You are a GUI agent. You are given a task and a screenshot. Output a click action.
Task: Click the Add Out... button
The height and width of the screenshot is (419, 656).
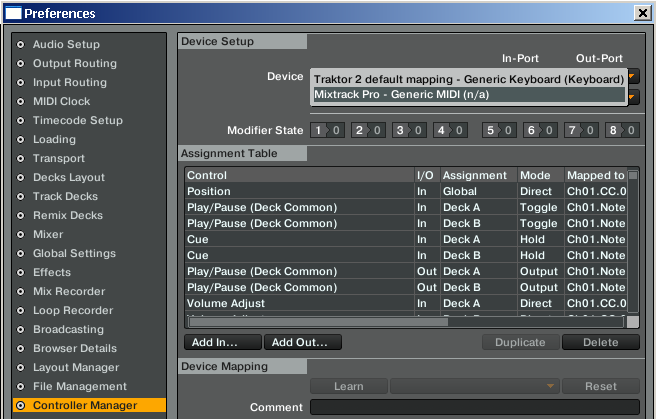pyautogui.click(x=303, y=342)
